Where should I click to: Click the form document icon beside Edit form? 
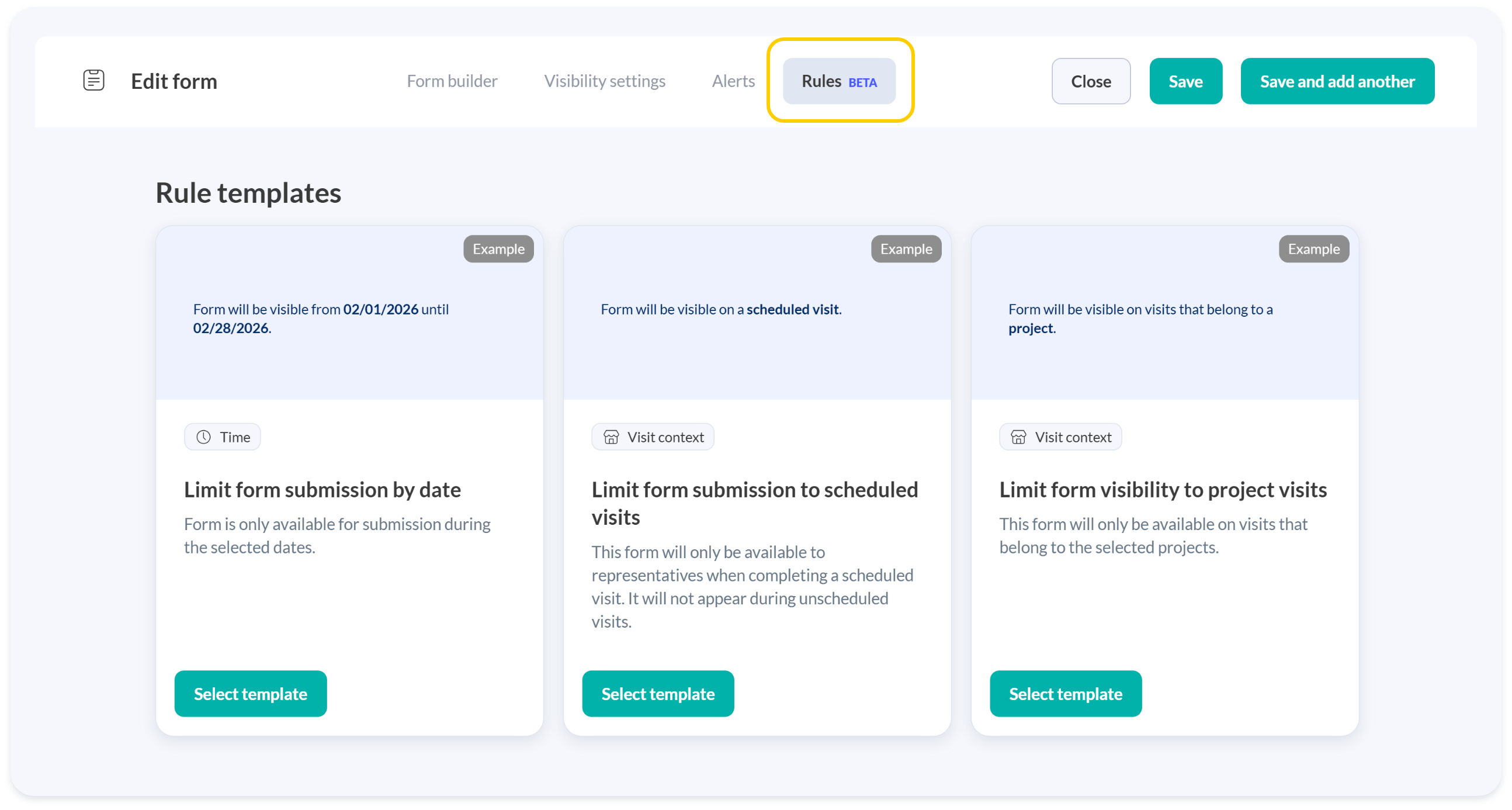click(93, 81)
